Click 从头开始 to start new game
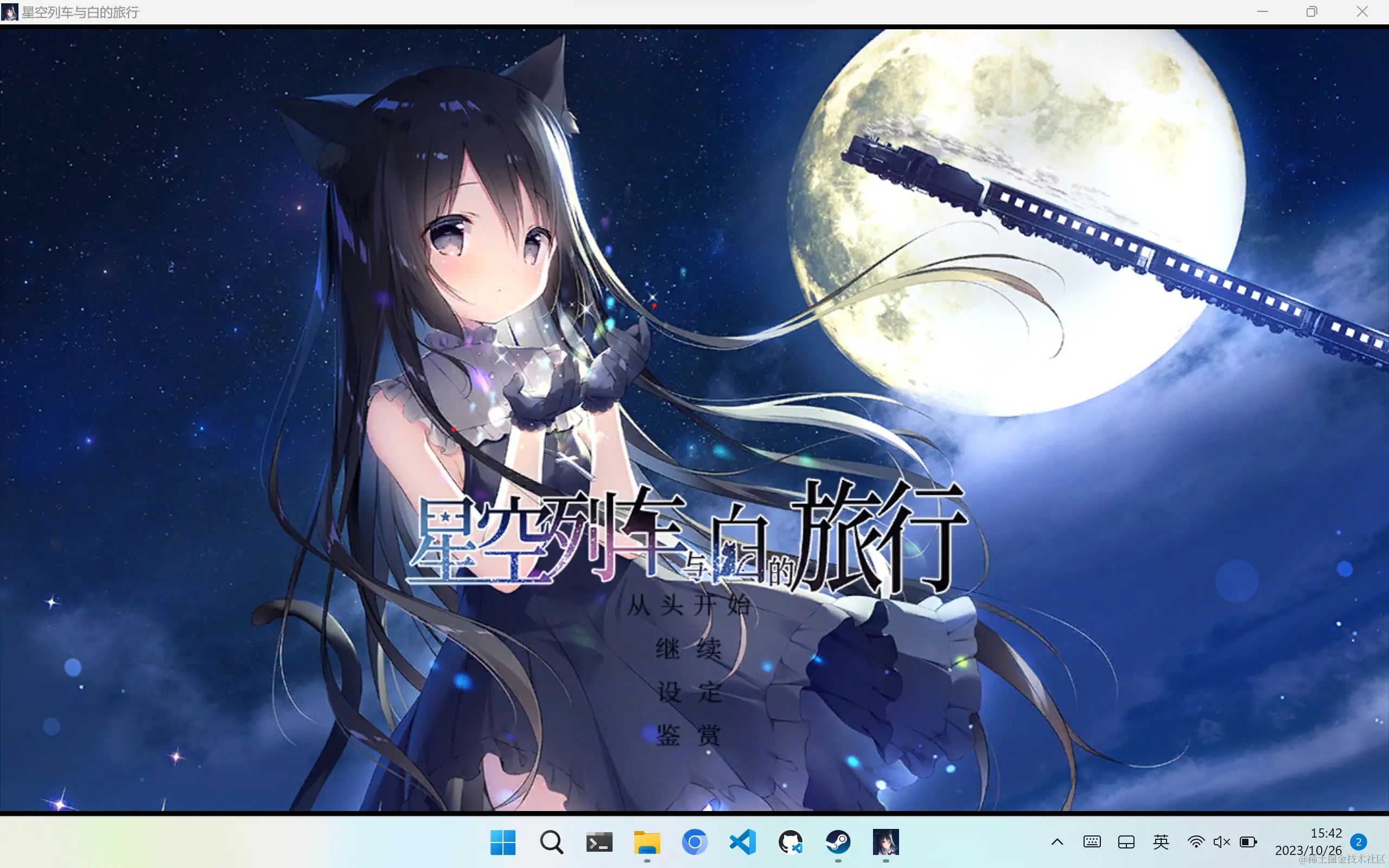The width and height of the screenshot is (1389, 868). pyautogui.click(x=689, y=605)
